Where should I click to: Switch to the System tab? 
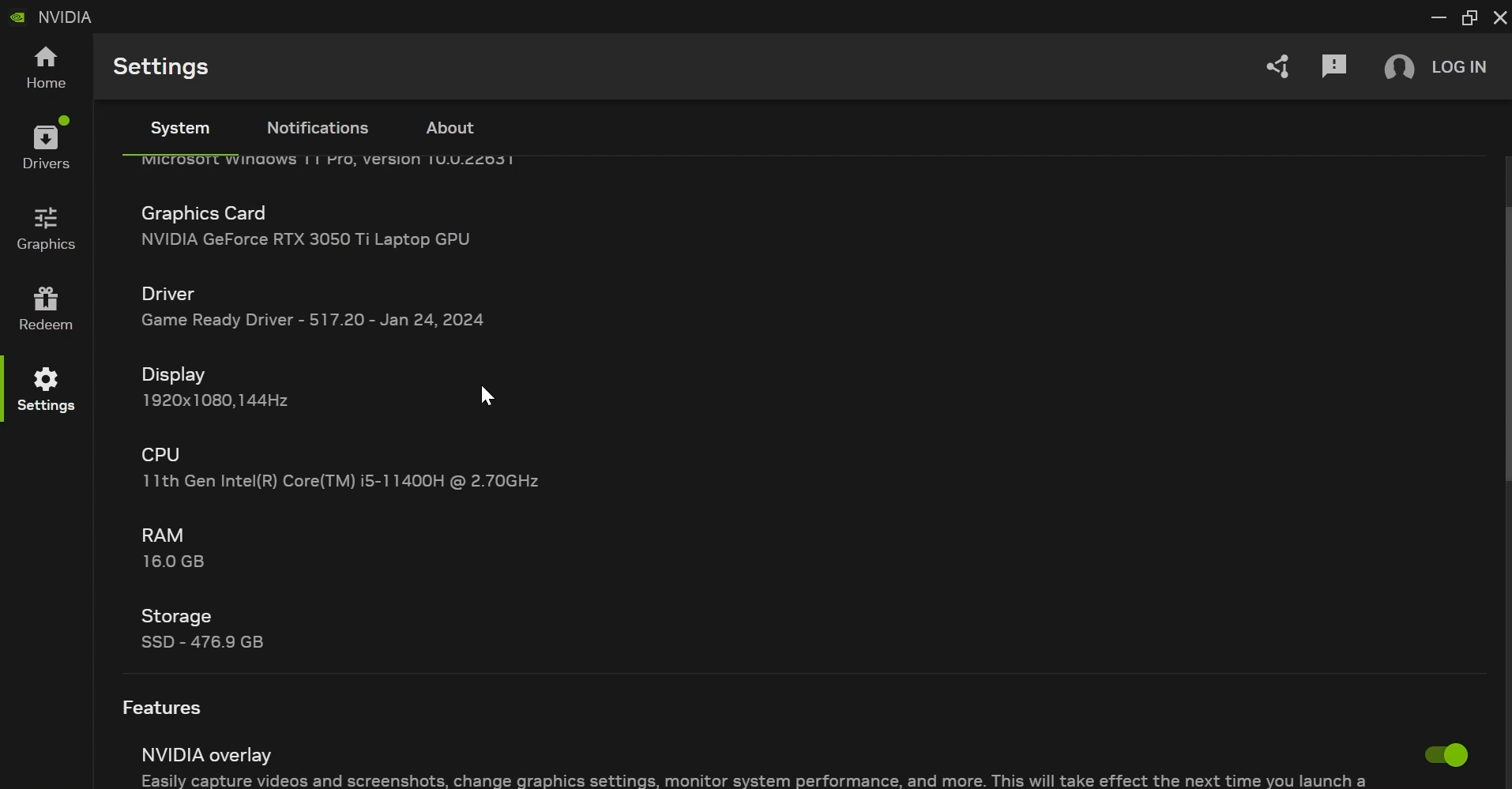pos(180,128)
